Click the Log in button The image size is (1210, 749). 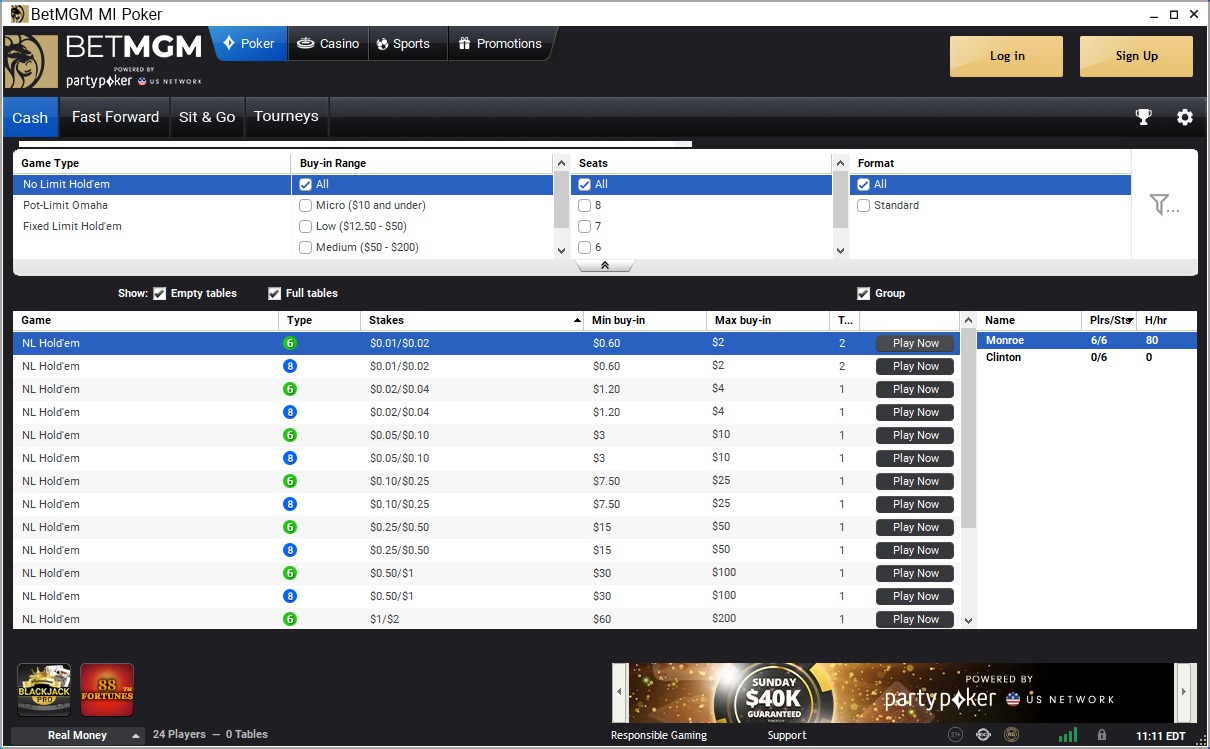[x=1006, y=56]
